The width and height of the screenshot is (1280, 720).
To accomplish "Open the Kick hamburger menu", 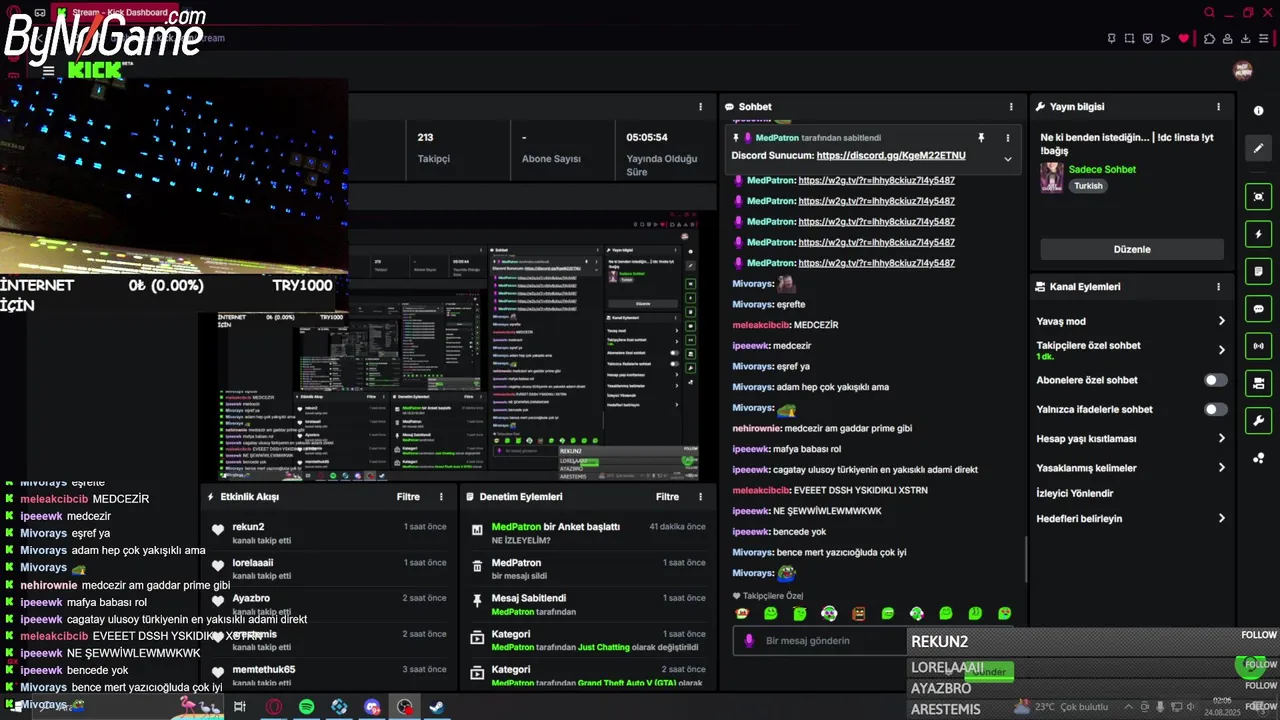I will point(48,71).
